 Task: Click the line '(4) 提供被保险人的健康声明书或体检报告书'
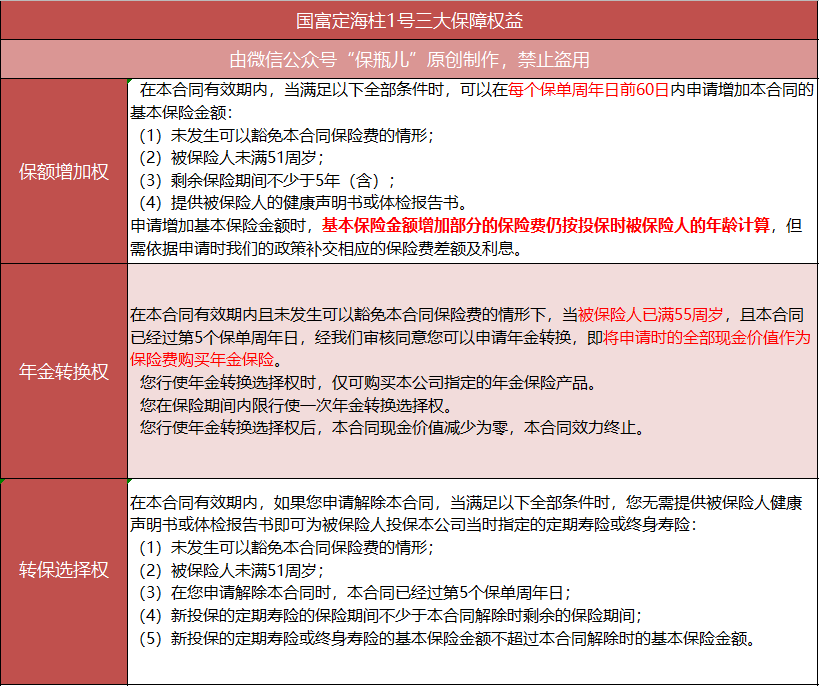pos(303,203)
